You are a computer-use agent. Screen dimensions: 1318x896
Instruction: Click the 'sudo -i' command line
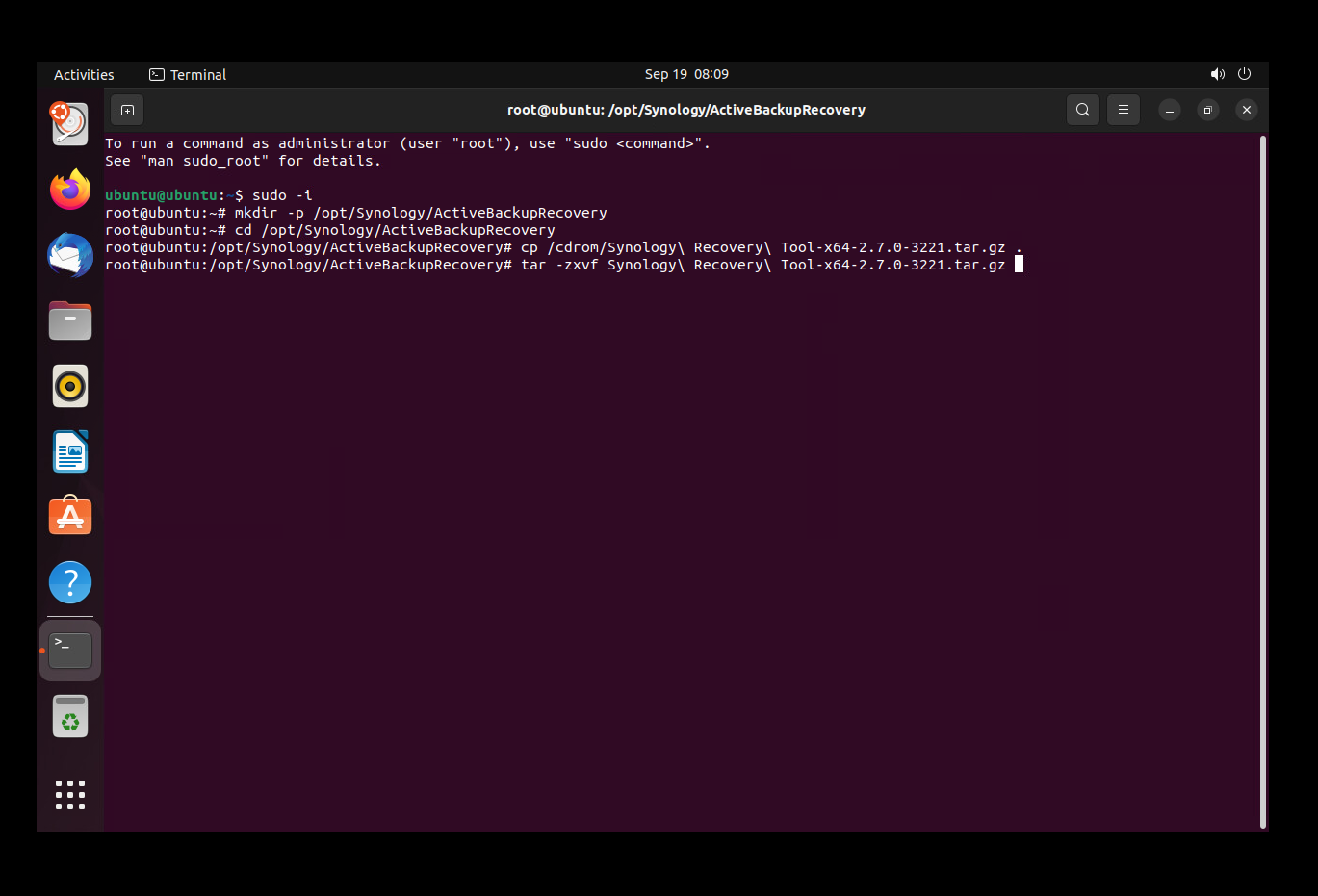(x=209, y=195)
